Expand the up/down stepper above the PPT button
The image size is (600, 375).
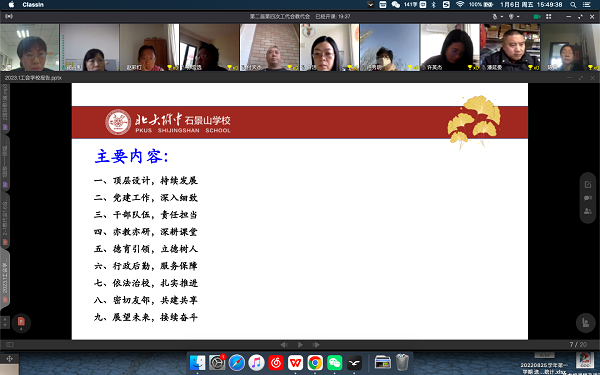coord(5,322)
